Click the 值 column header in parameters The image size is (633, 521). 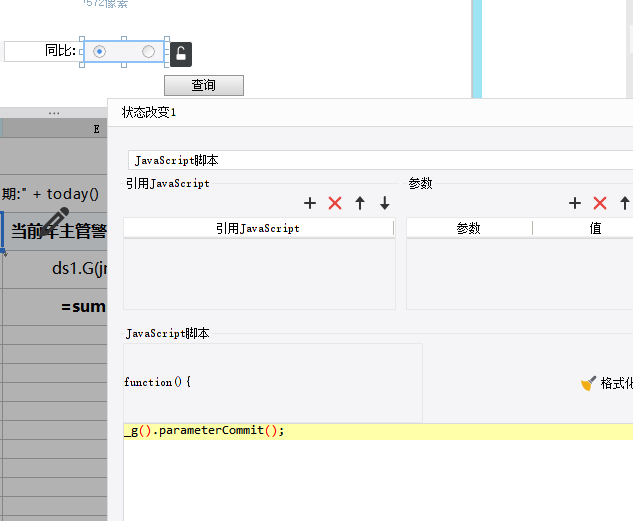point(595,228)
